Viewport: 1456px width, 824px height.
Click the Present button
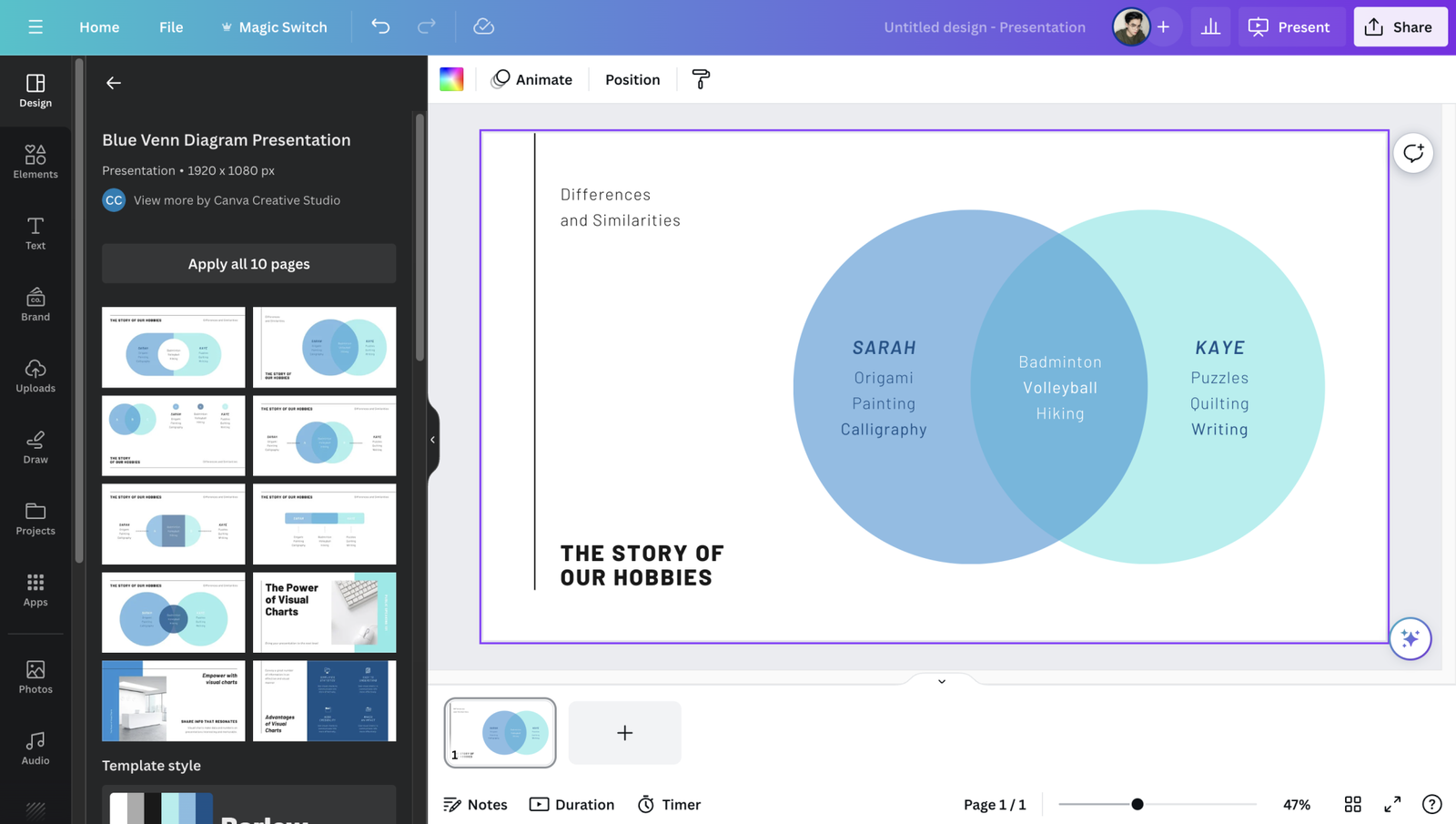[x=1291, y=26]
